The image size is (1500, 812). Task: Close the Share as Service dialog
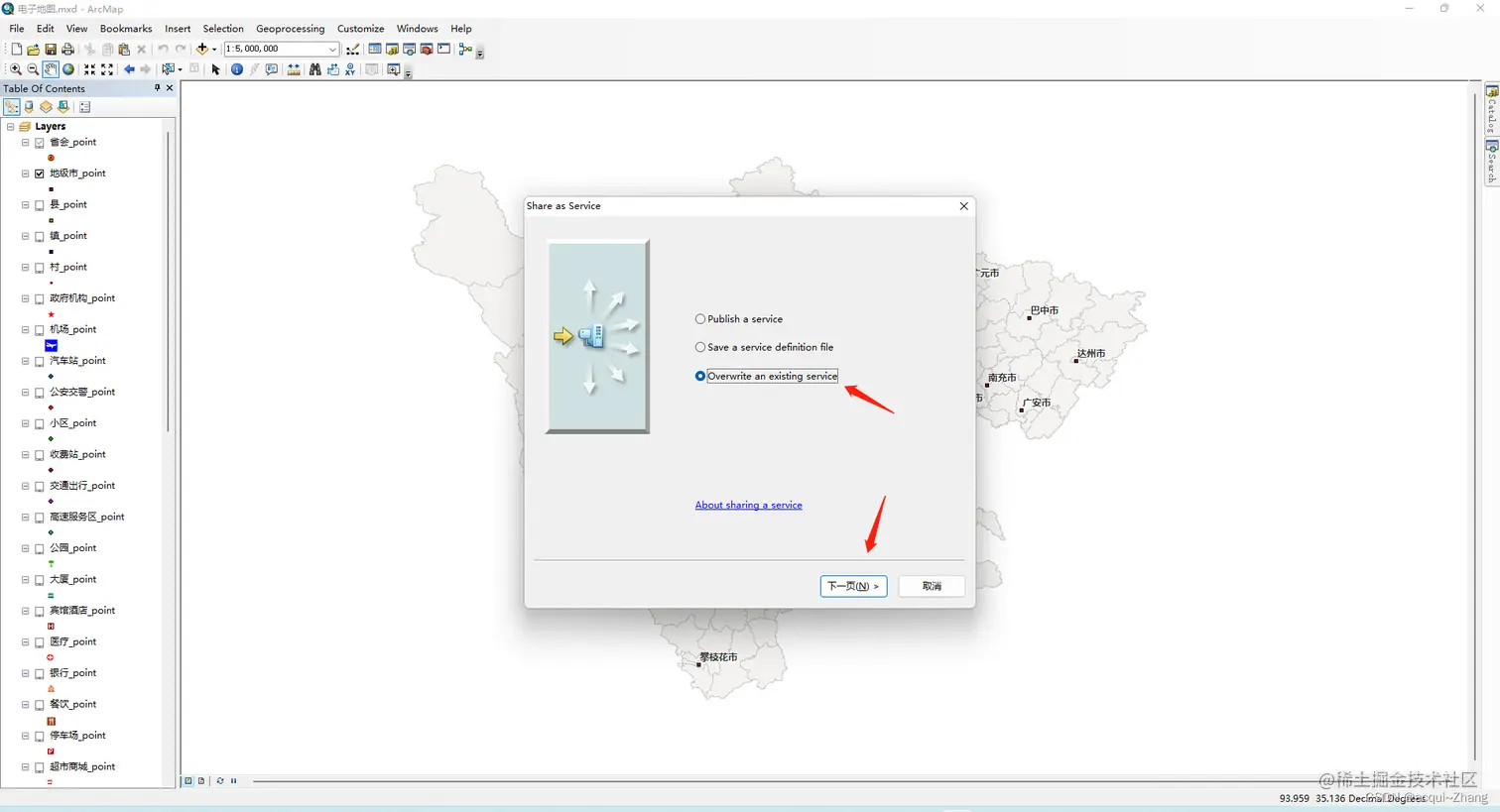963,206
